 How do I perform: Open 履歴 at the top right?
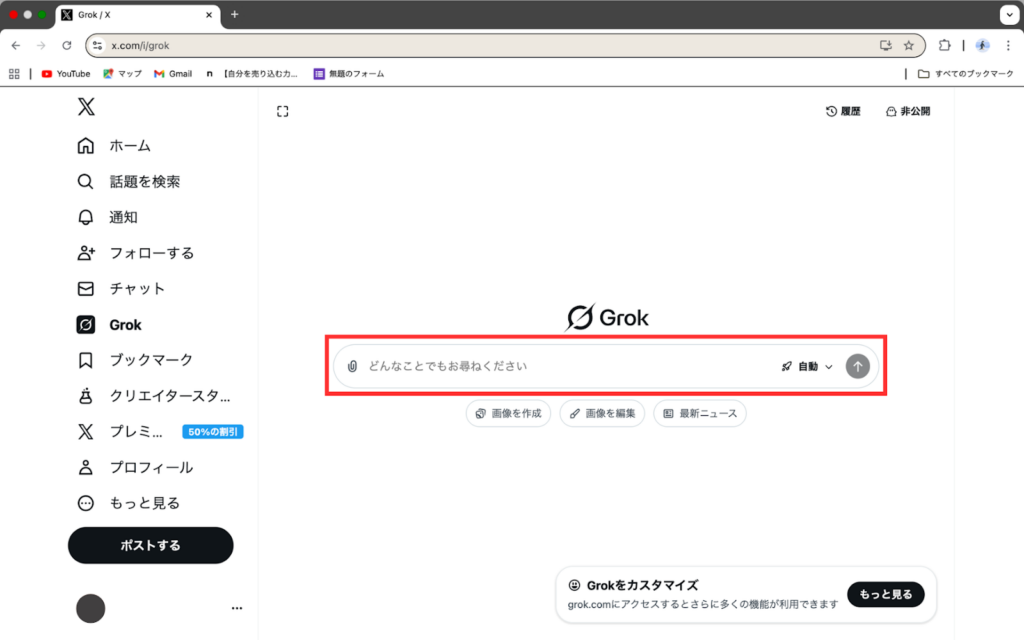coord(843,111)
